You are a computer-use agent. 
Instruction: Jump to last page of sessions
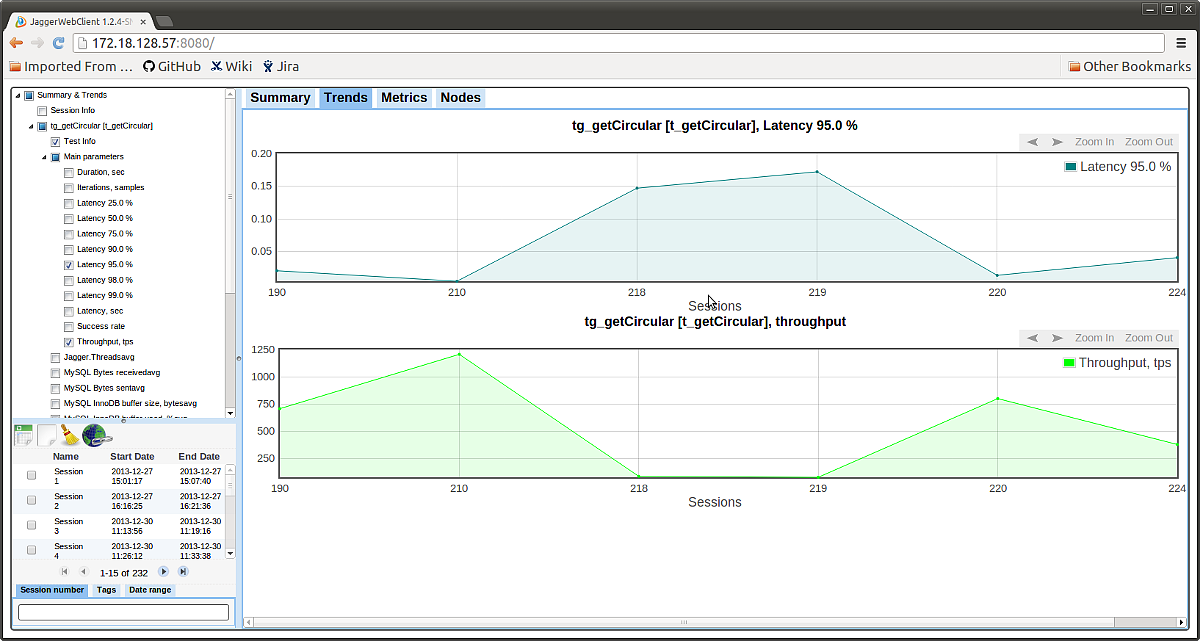(183, 571)
